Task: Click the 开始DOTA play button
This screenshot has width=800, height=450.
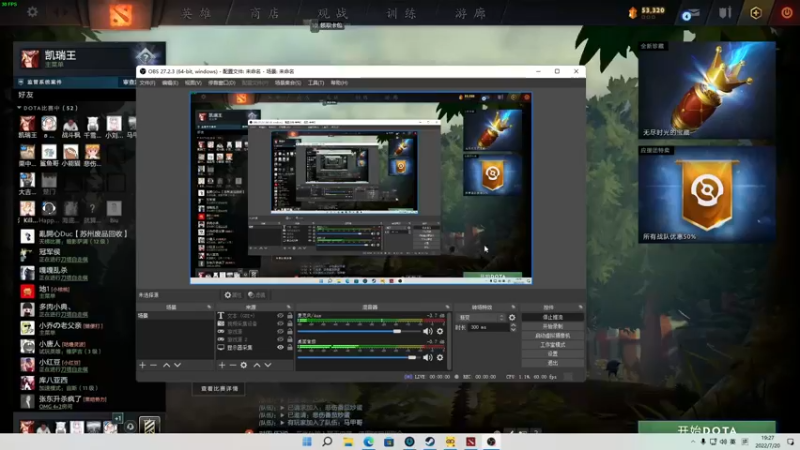Action: point(707,428)
